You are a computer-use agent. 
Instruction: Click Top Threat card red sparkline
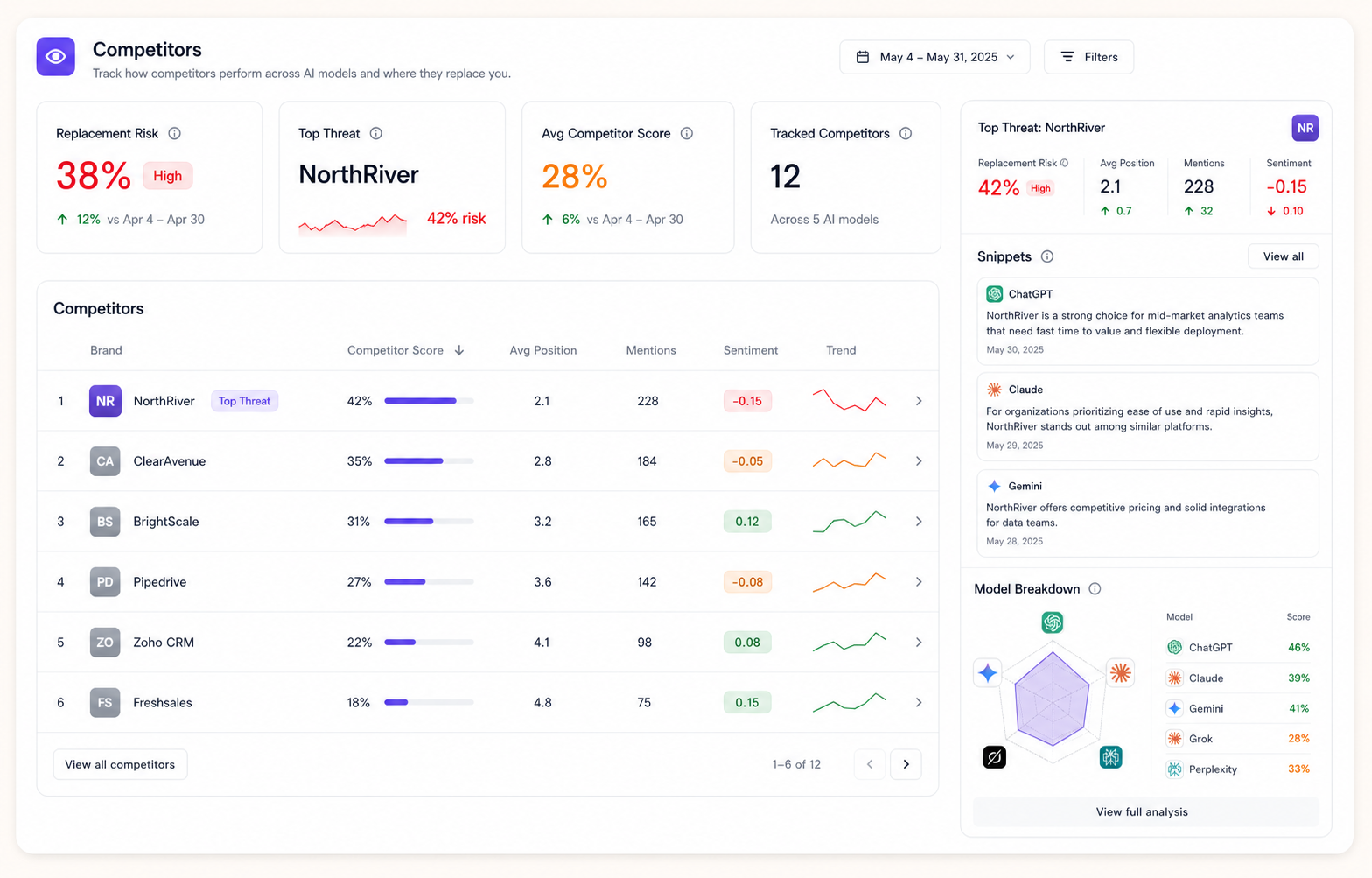click(353, 224)
